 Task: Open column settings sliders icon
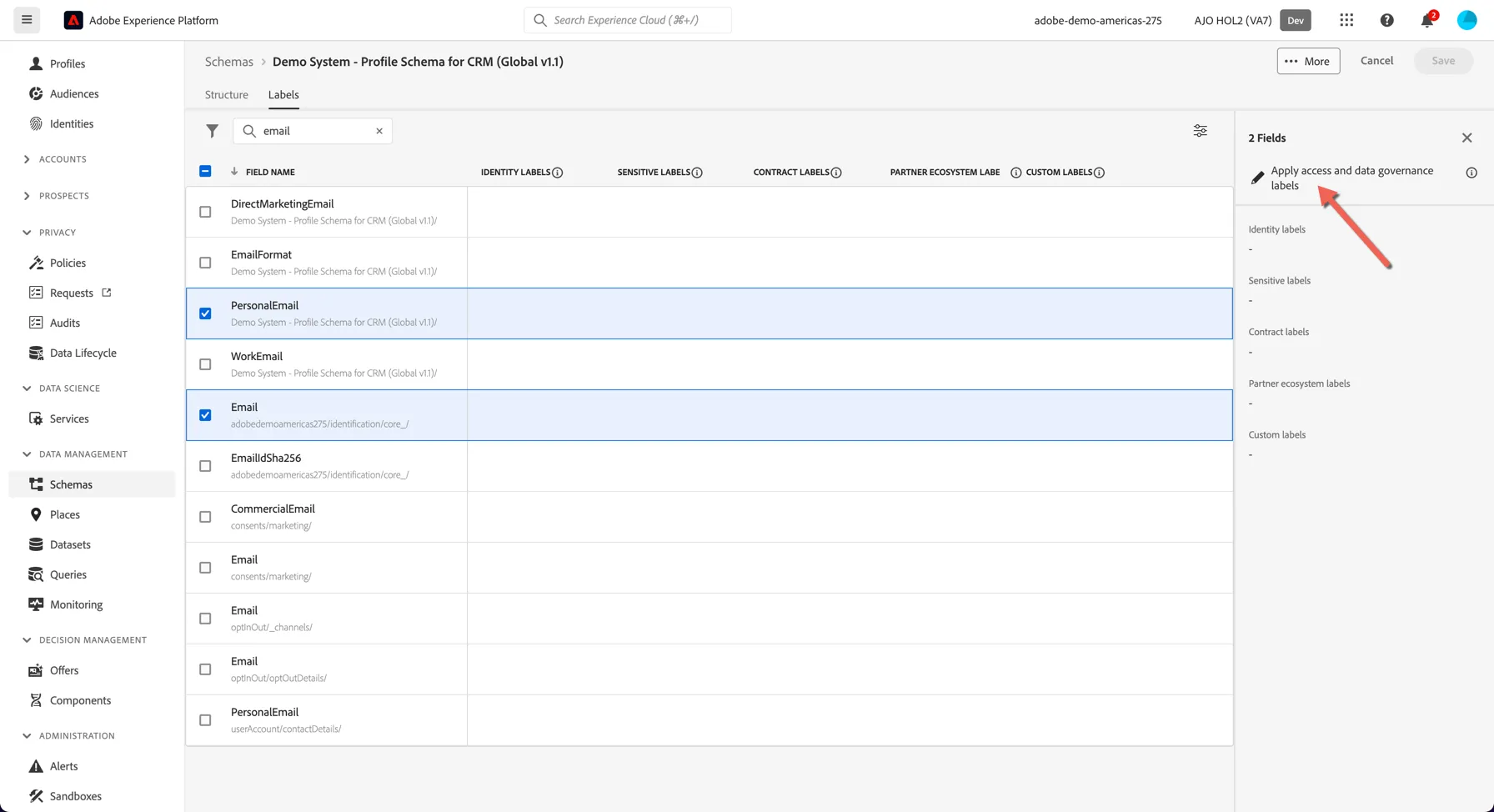[1200, 131]
